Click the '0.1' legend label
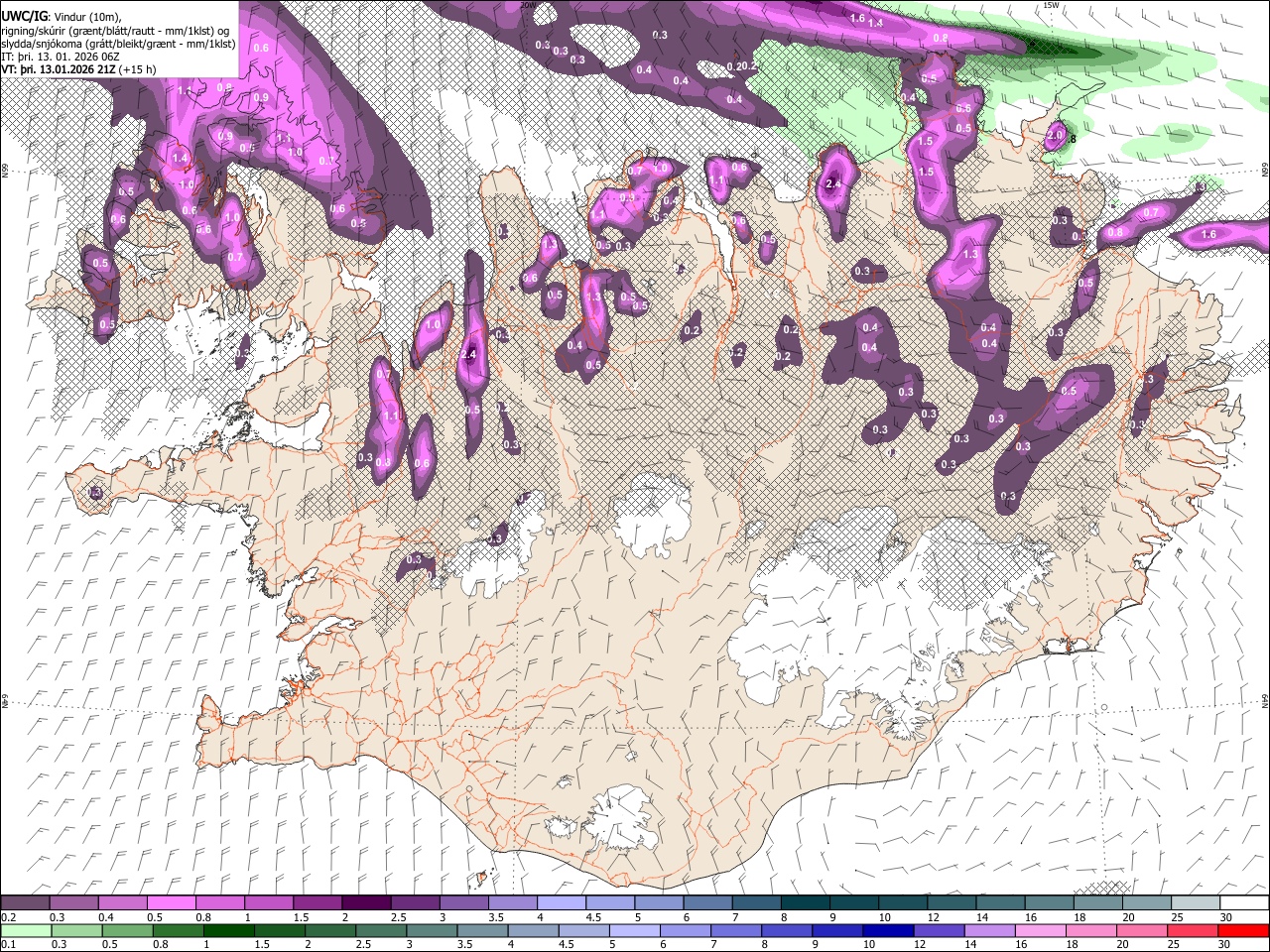This screenshot has height=952, width=1270. [x=8, y=945]
